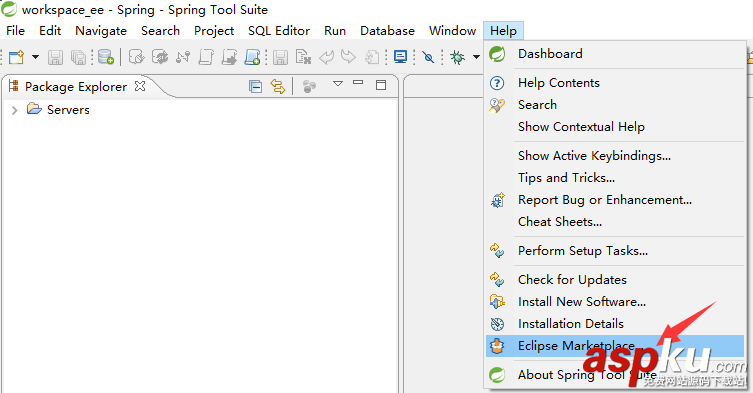This screenshot has width=753, height=393.
Task: Click the blue scroll with green plus icon
Action: [x=253, y=57]
